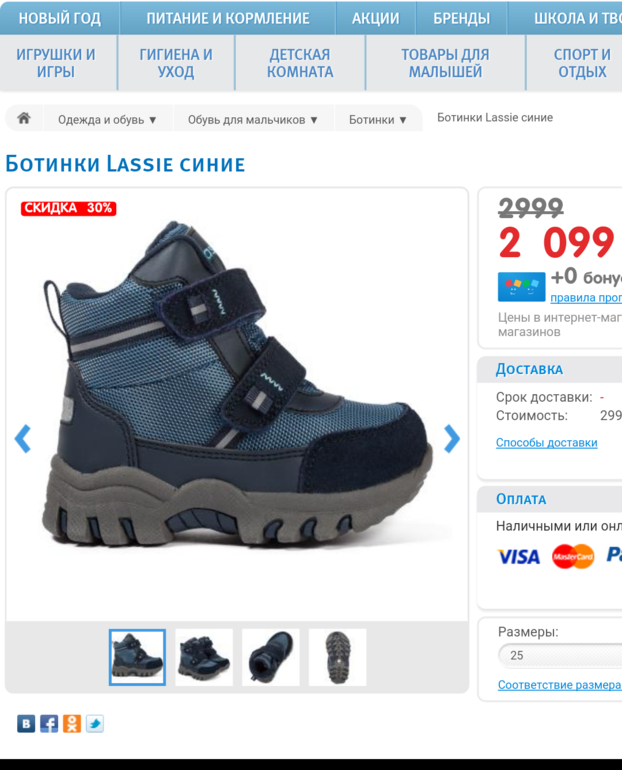This screenshot has height=770, width=622.
Task: Open Способы доставки link
Action: tap(546, 443)
